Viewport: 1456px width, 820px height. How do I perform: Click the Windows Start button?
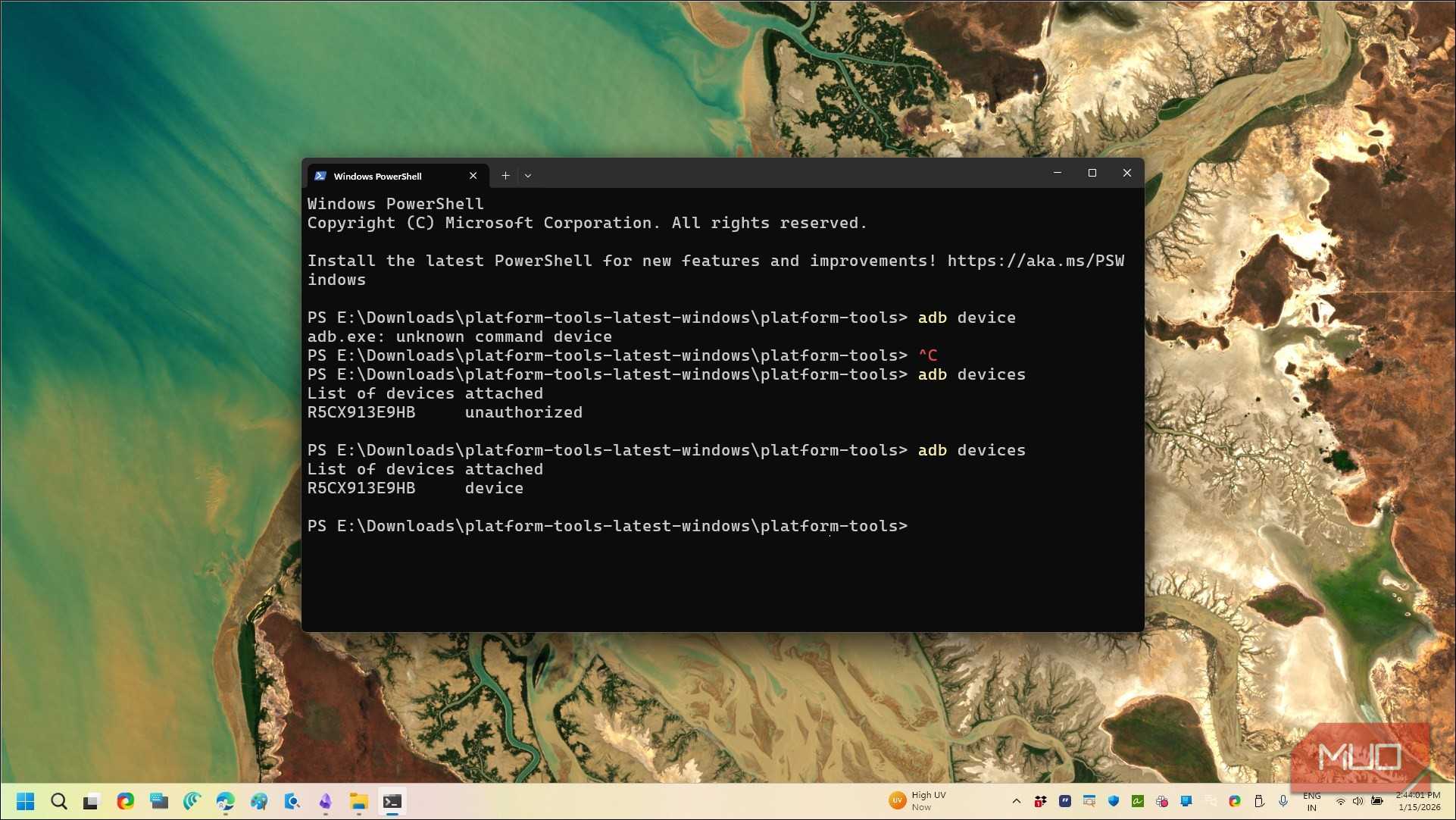point(25,801)
